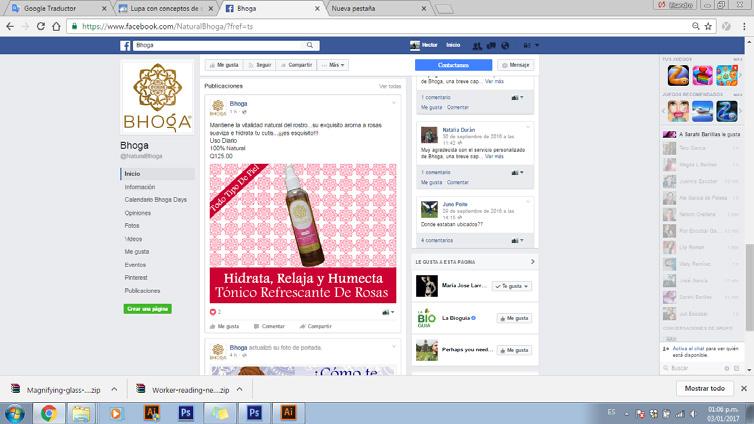
Task: Click the search magnifier in Facebook search box
Action: pyautogui.click(x=310, y=45)
